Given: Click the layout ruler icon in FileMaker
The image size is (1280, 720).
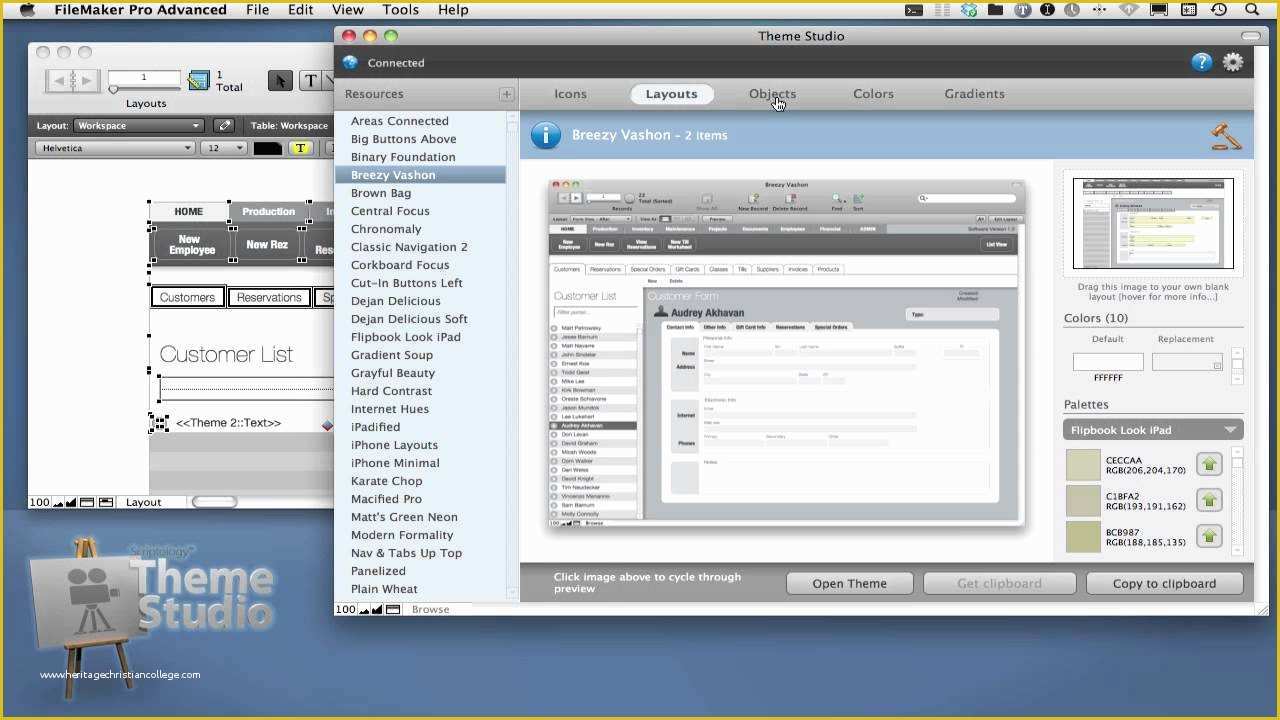Looking at the screenshot, I should pyautogui.click(x=199, y=81).
